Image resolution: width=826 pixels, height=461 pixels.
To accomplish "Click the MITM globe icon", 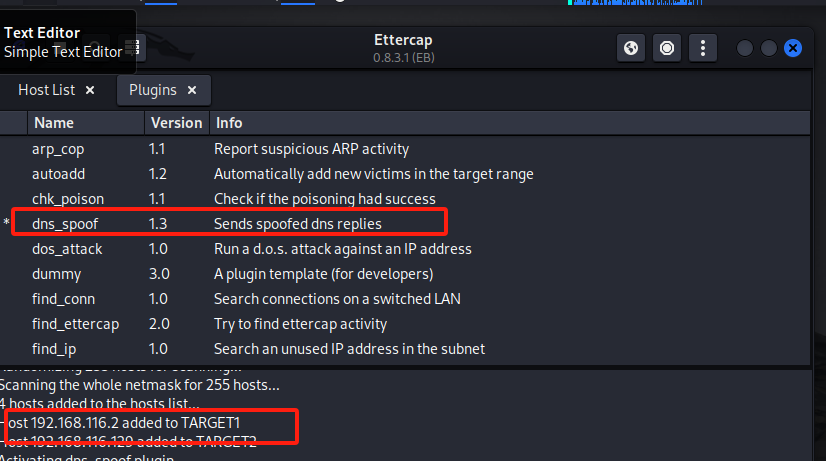I will [631, 48].
